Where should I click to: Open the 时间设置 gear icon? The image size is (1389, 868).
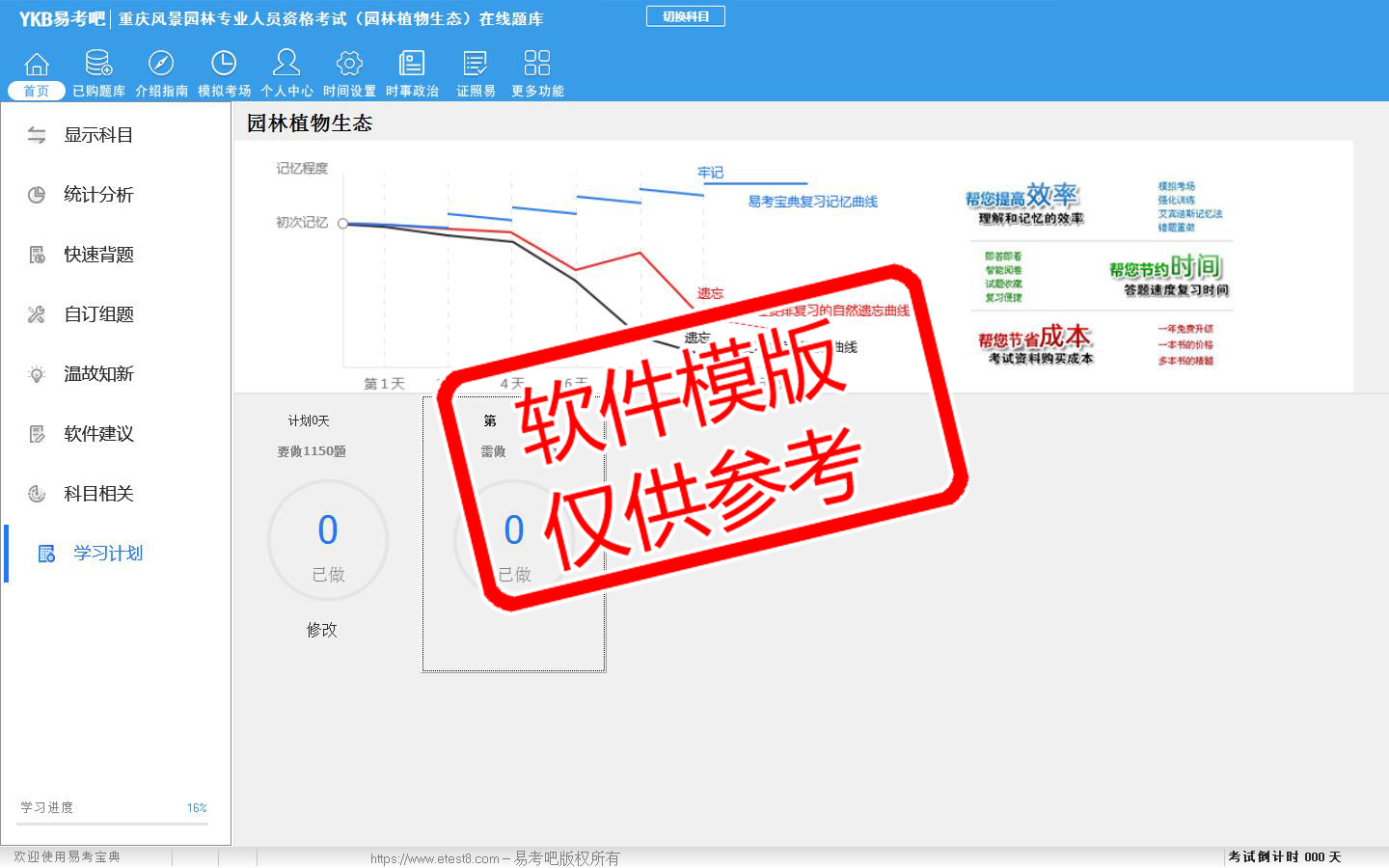point(349,64)
